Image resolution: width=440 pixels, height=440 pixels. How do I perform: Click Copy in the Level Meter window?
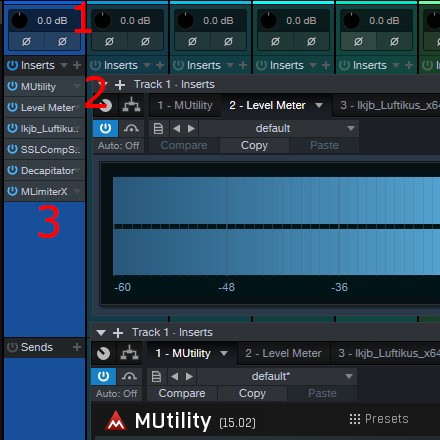tap(254, 145)
